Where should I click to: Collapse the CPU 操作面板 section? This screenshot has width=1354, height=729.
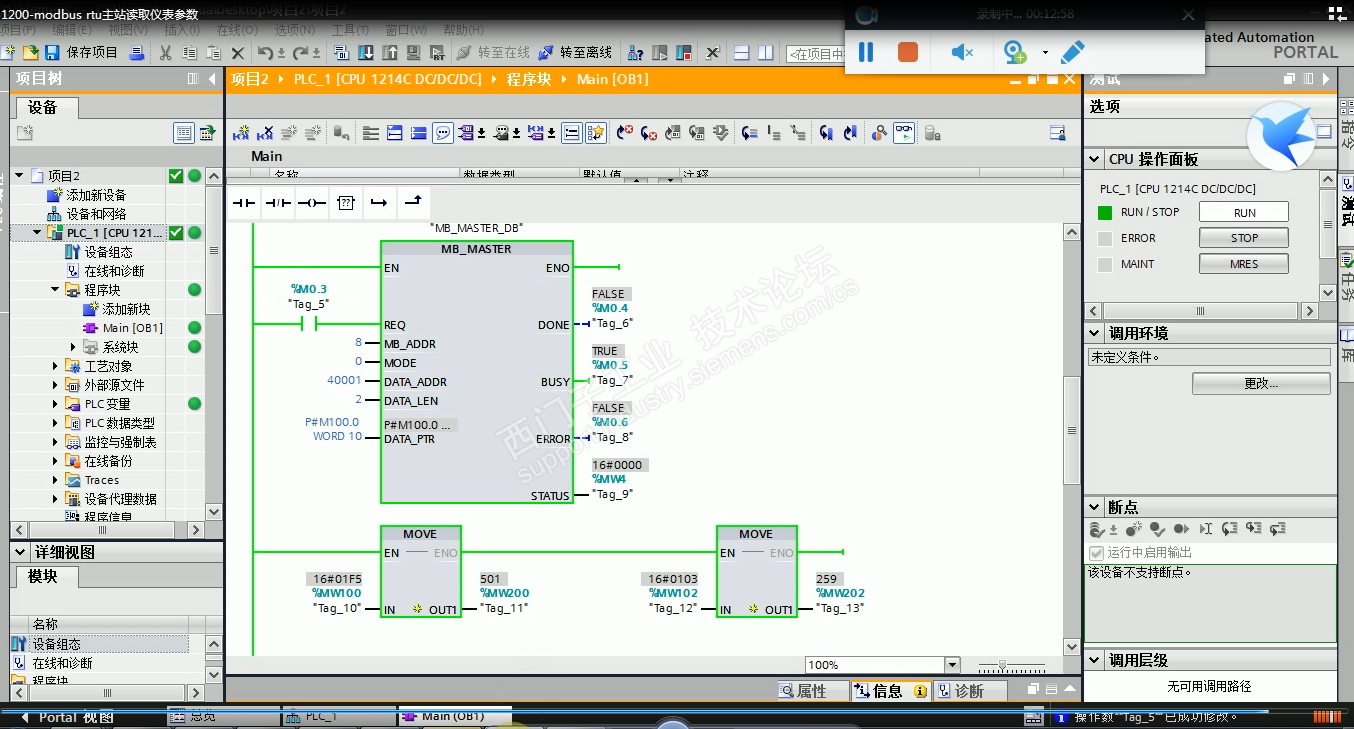click(x=1095, y=159)
